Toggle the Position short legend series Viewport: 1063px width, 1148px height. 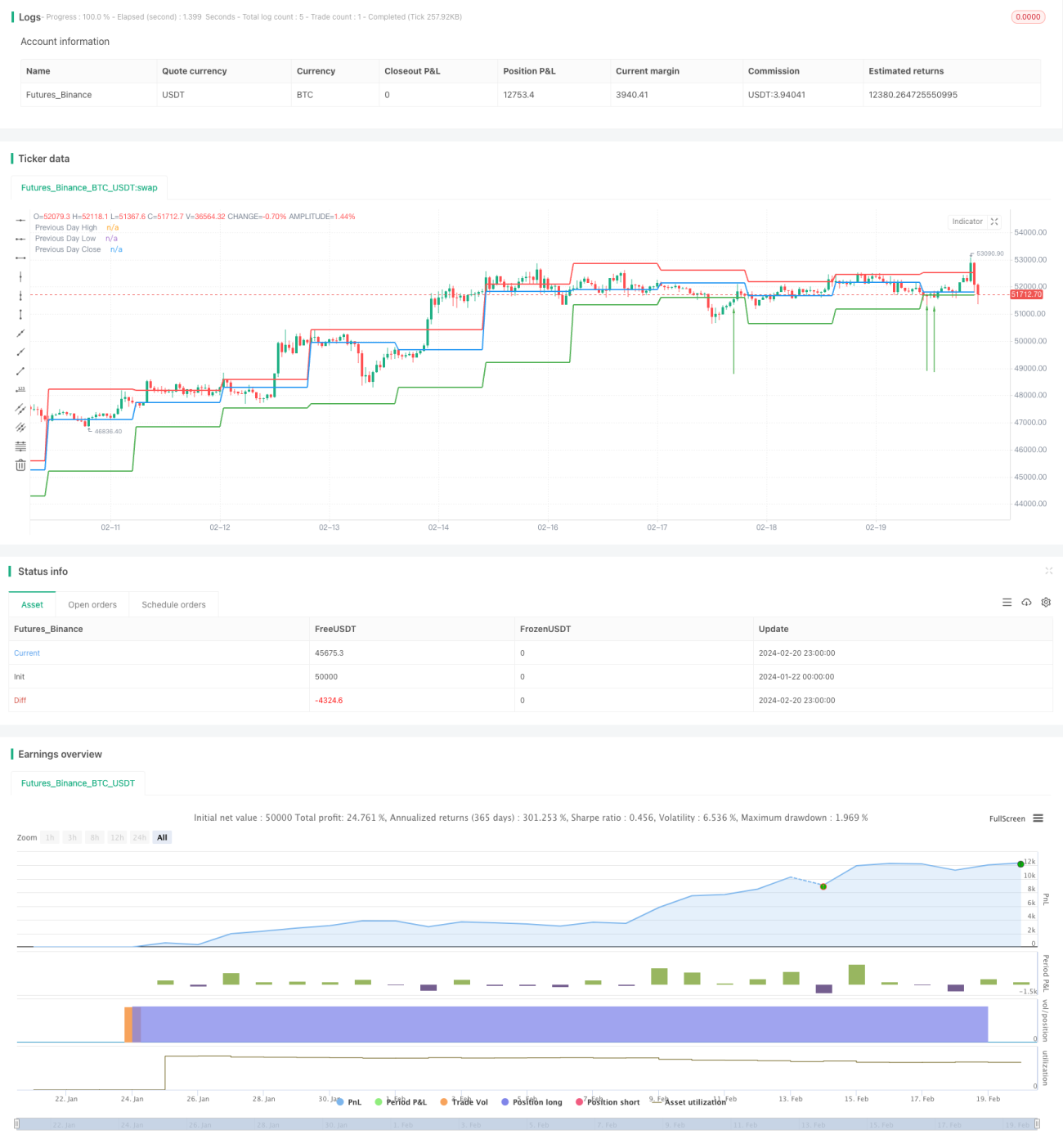[608, 1102]
